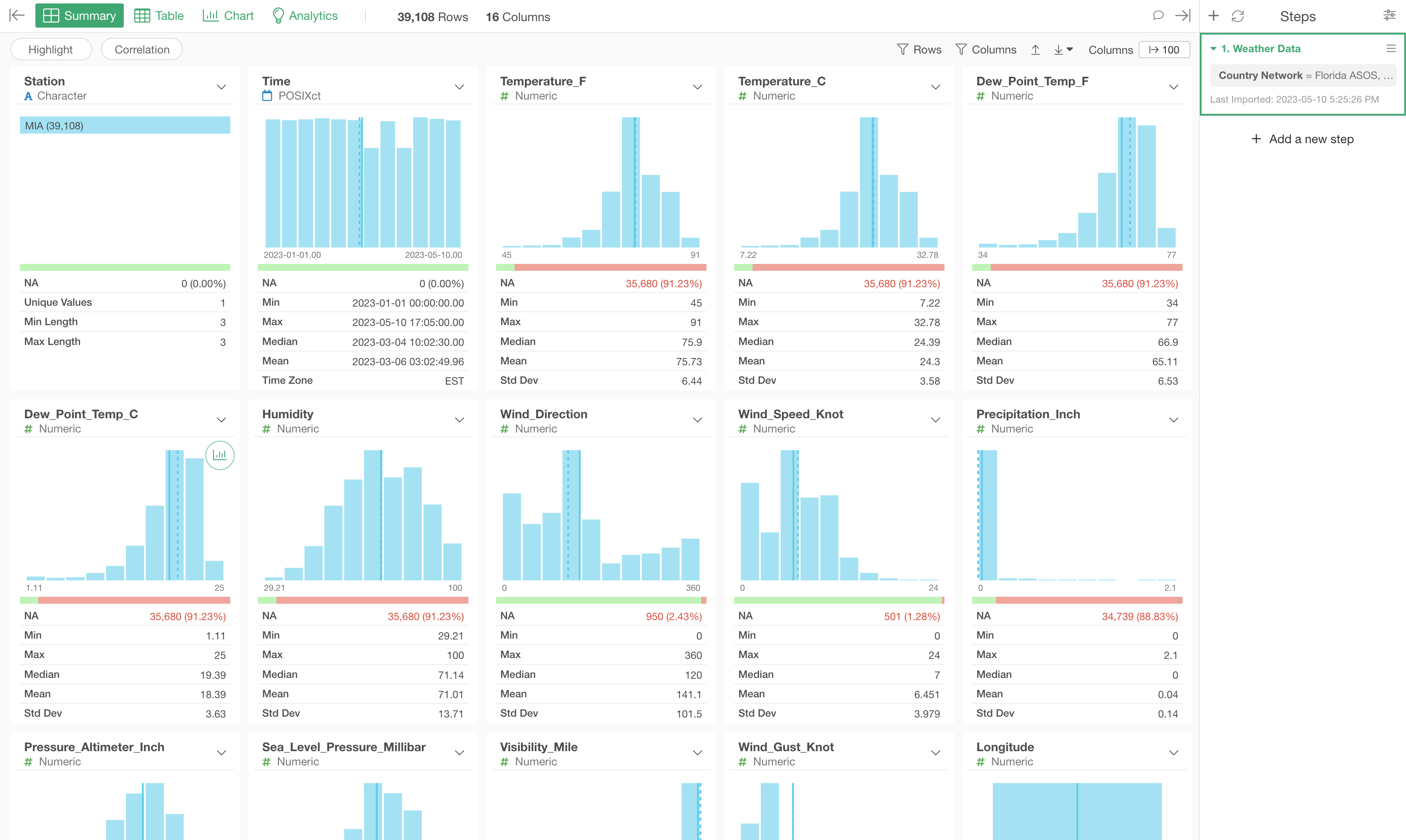
Task: Collapse the Weather Data step triangle
Action: 1214,49
